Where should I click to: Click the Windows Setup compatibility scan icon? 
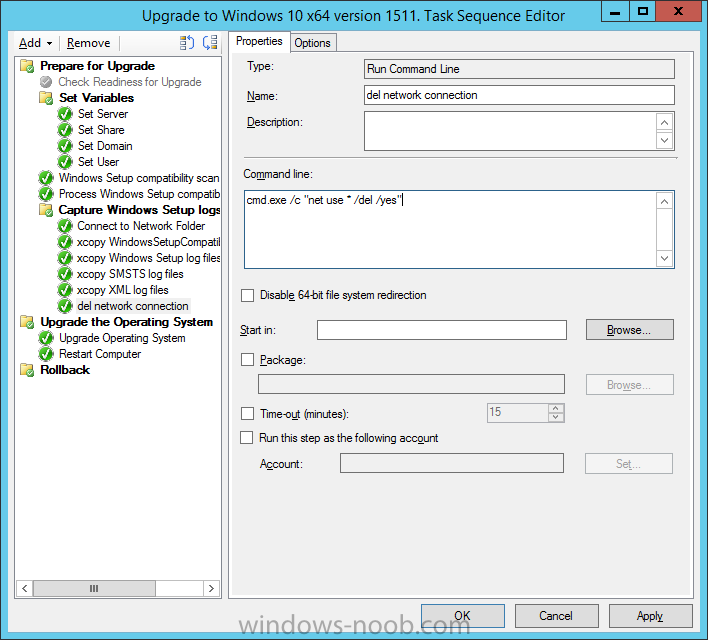[46, 178]
